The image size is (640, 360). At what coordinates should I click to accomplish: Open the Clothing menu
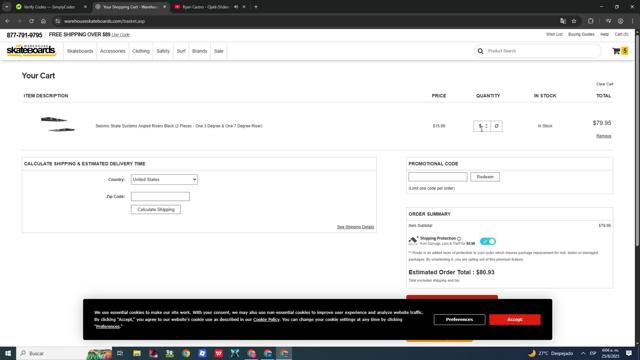(141, 51)
